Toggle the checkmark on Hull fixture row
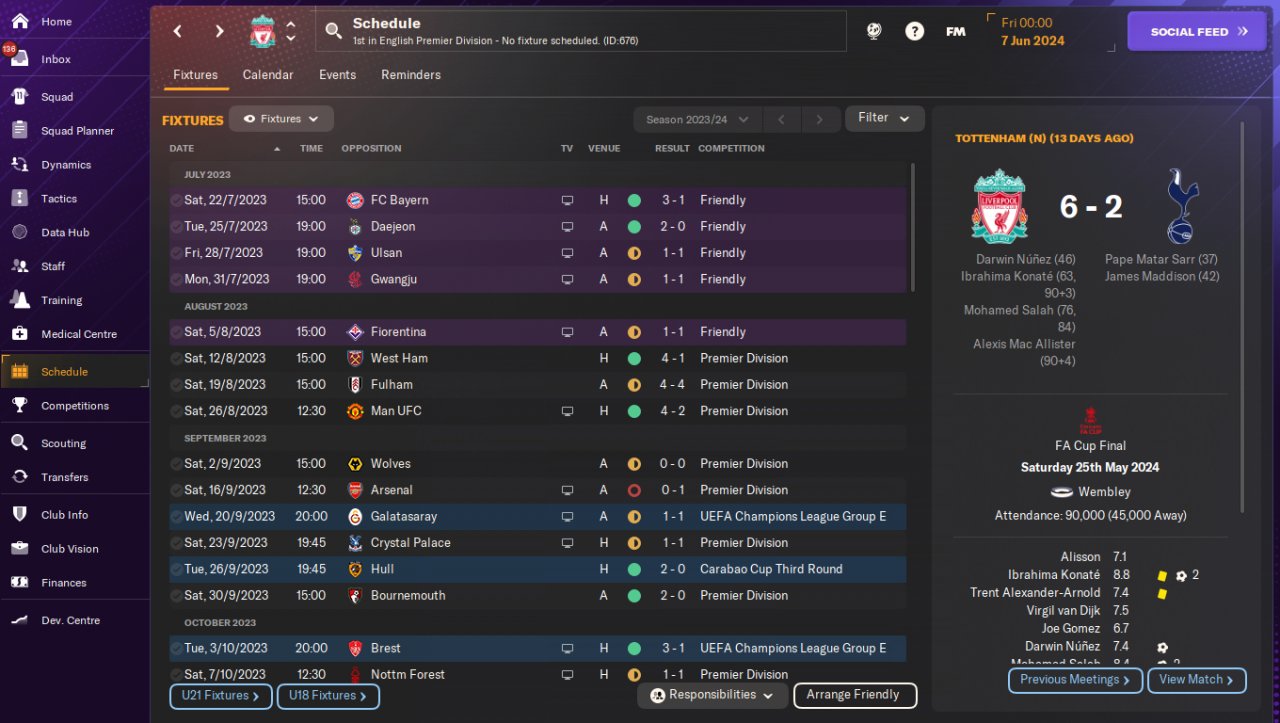Screen dimensions: 1280x723 click(x=176, y=569)
